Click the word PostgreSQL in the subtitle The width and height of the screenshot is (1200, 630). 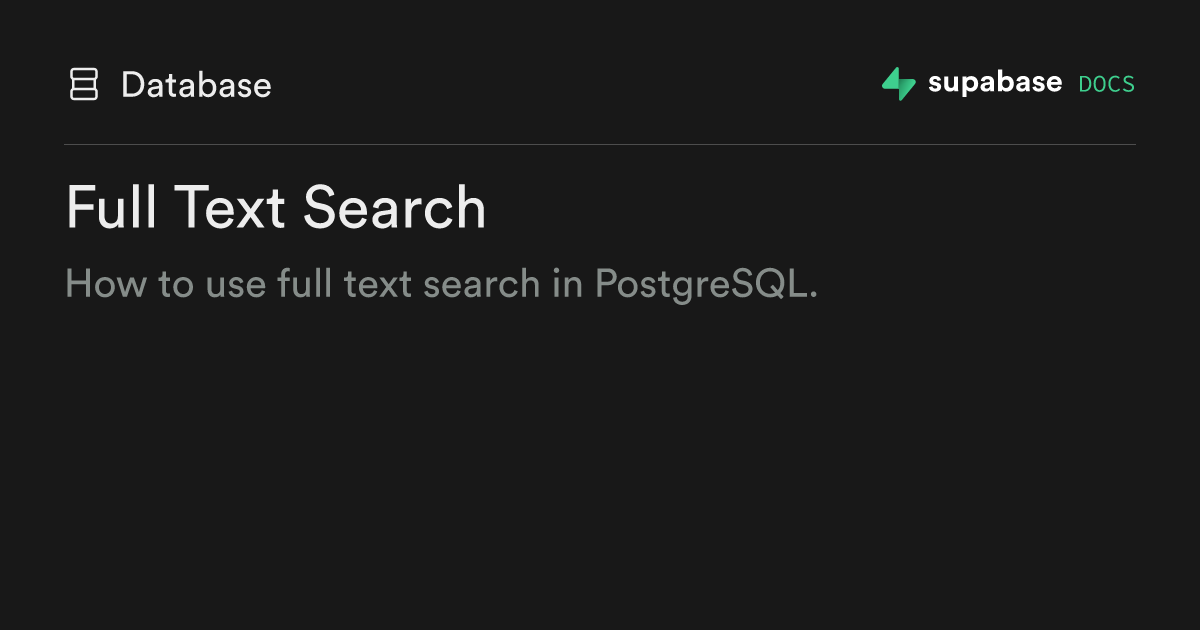706,284
